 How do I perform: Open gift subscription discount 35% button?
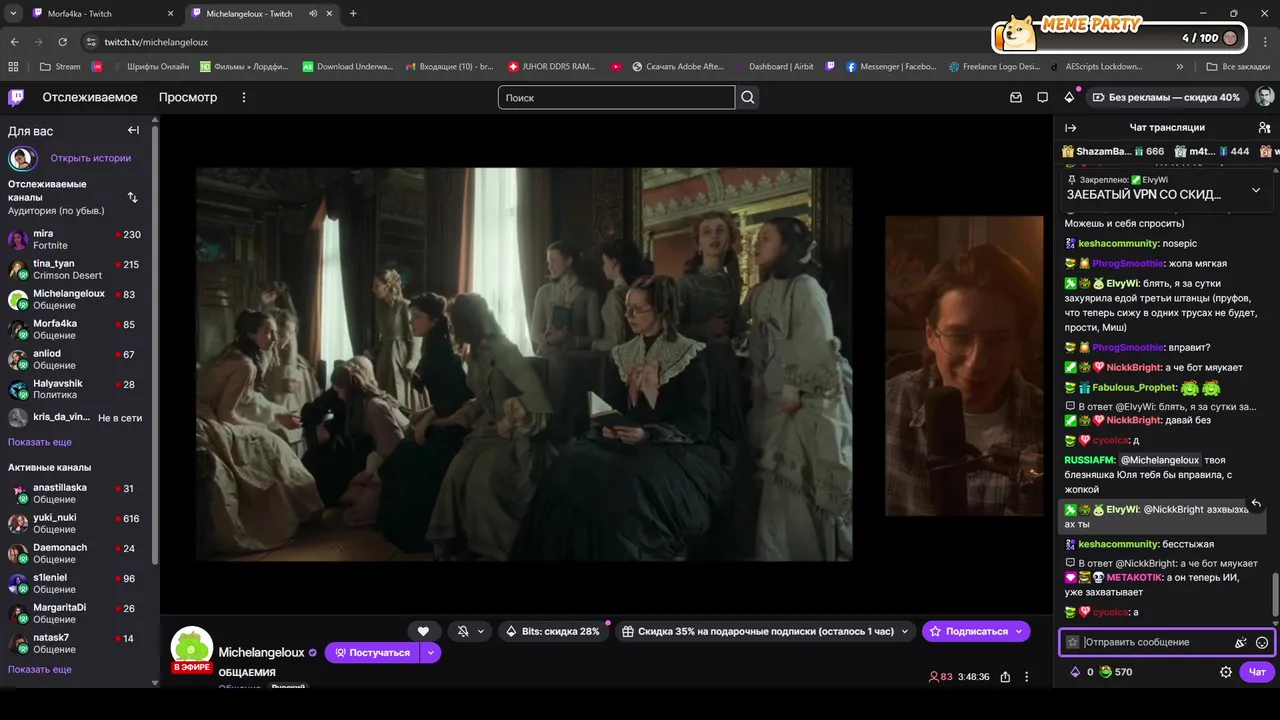pyautogui.click(x=764, y=631)
